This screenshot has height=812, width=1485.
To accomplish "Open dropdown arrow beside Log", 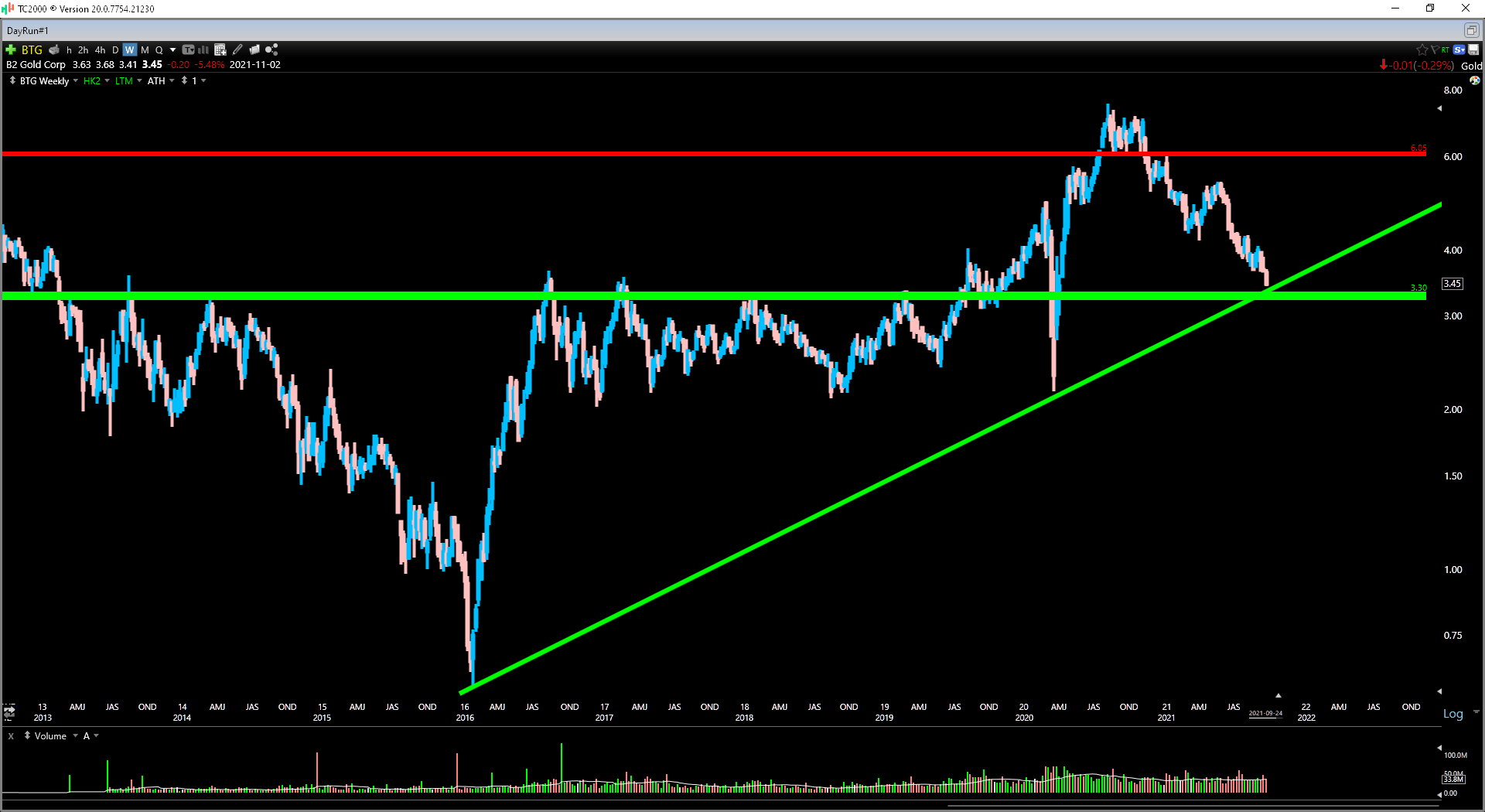I will (x=1476, y=711).
